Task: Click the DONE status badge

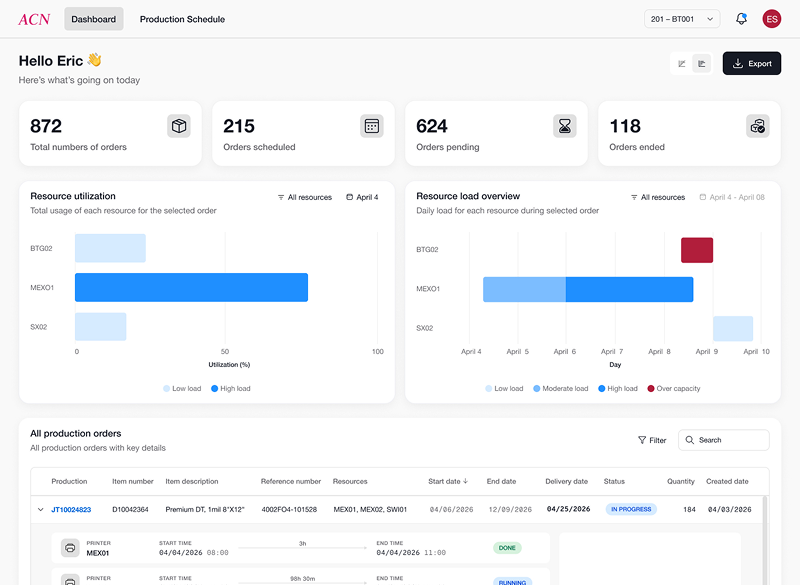Action: tap(507, 548)
